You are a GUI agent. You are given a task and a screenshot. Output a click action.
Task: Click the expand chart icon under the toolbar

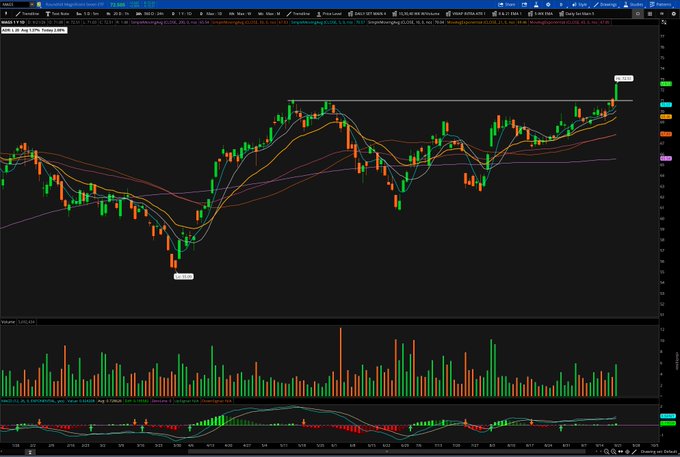pyautogui.click(x=664, y=22)
